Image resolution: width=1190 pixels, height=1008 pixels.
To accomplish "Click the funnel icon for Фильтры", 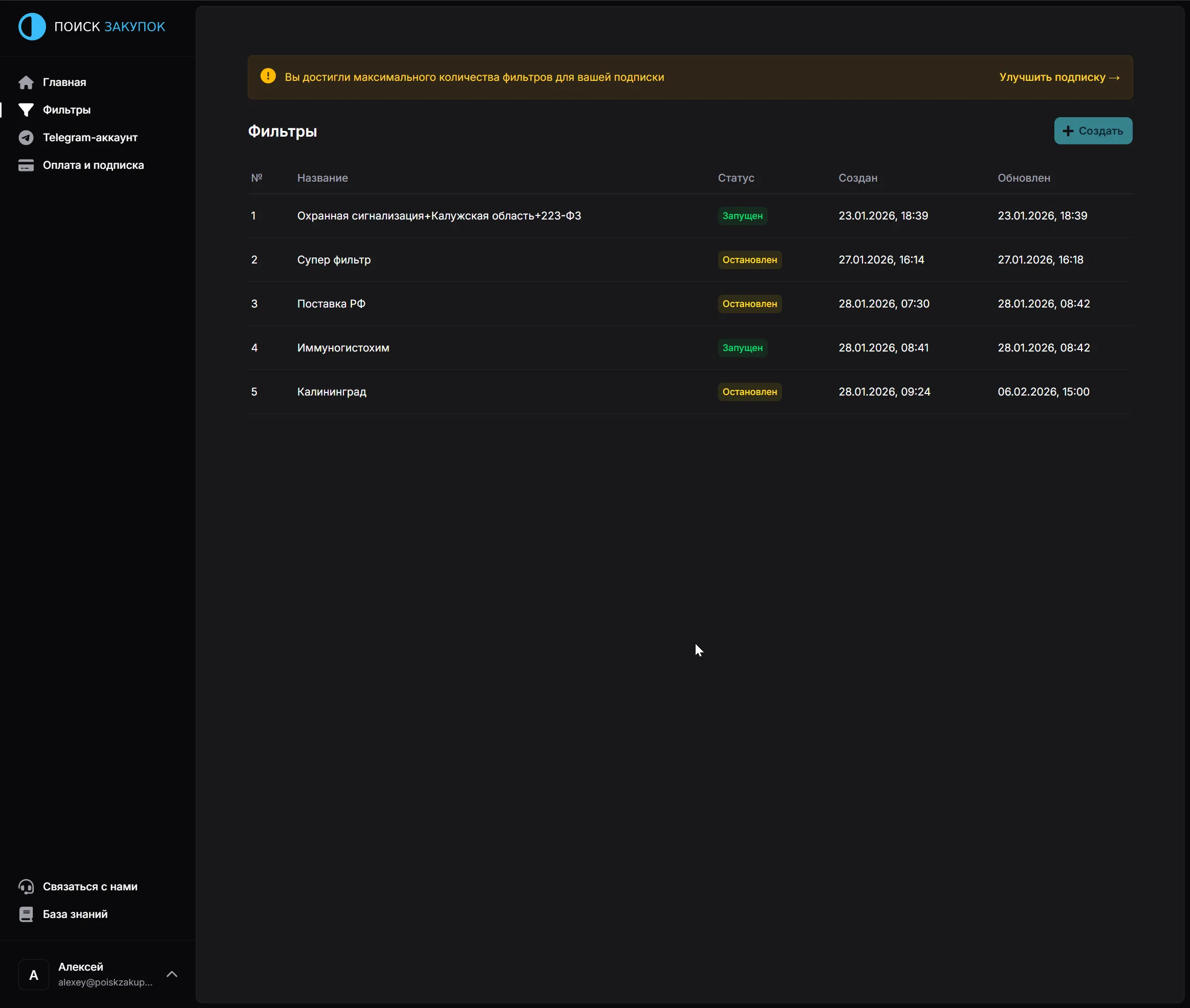I will tap(26, 109).
